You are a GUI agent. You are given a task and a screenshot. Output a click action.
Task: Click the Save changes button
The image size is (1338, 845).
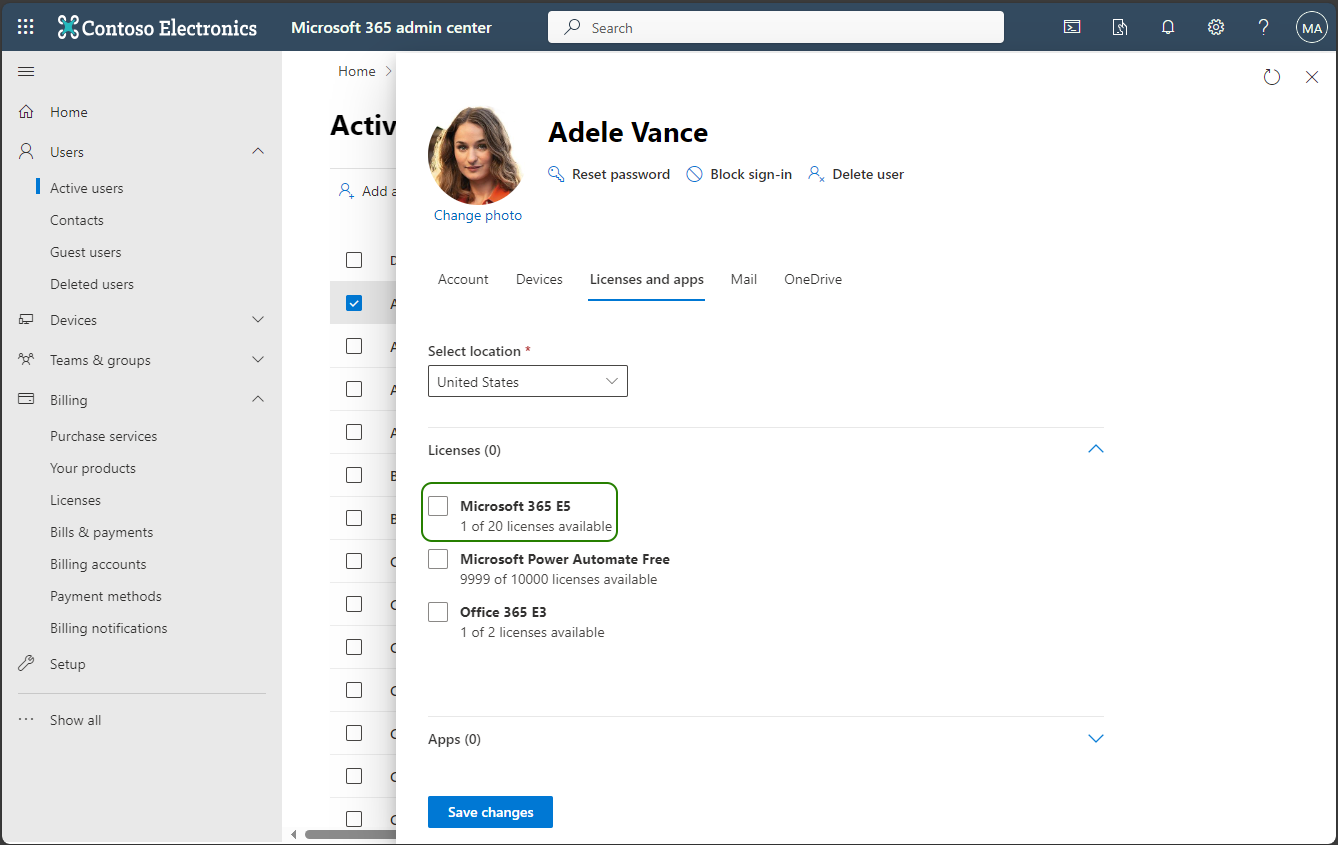[490, 812]
